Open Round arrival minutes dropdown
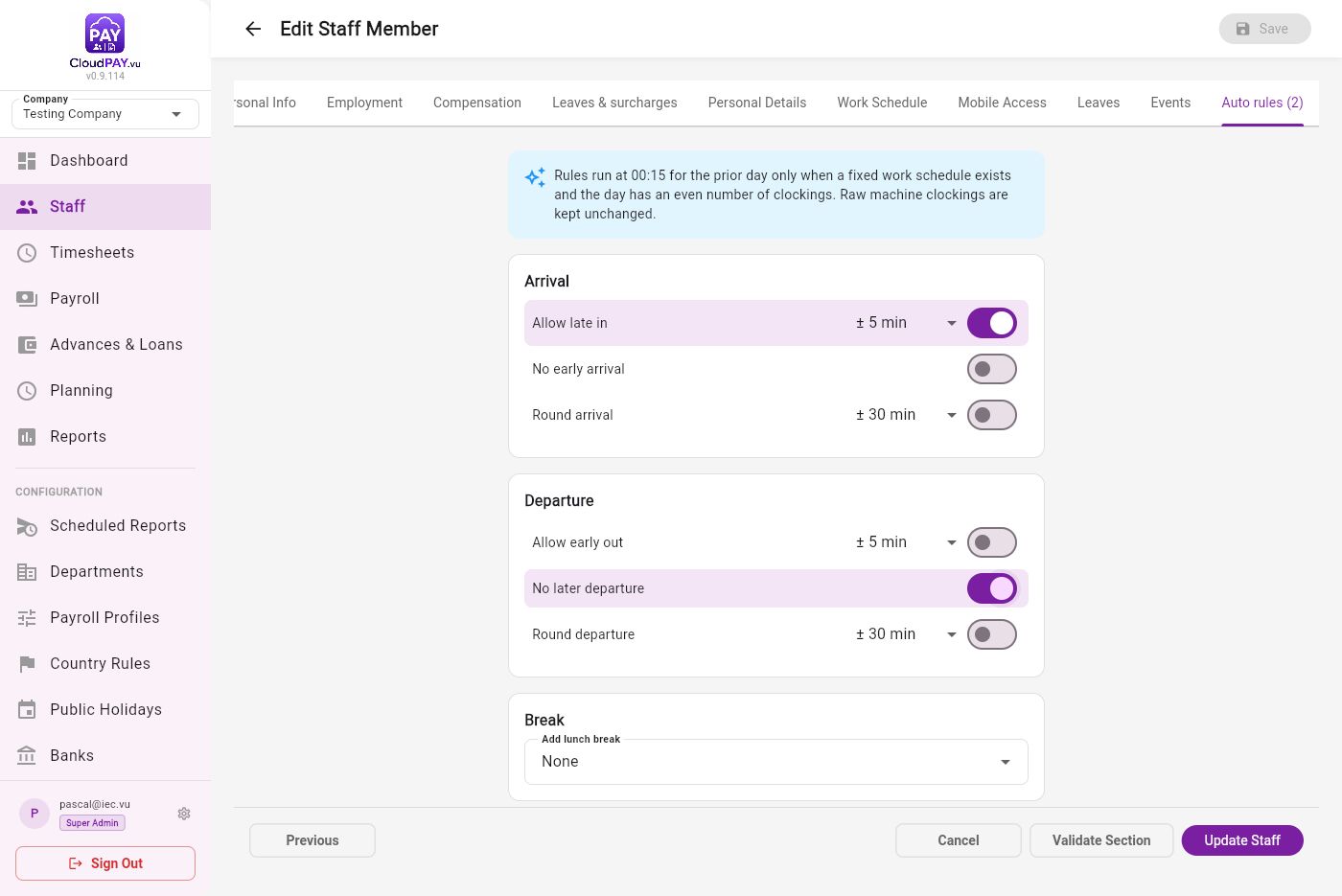Screen dimensions: 1342x896 click(x=906, y=415)
